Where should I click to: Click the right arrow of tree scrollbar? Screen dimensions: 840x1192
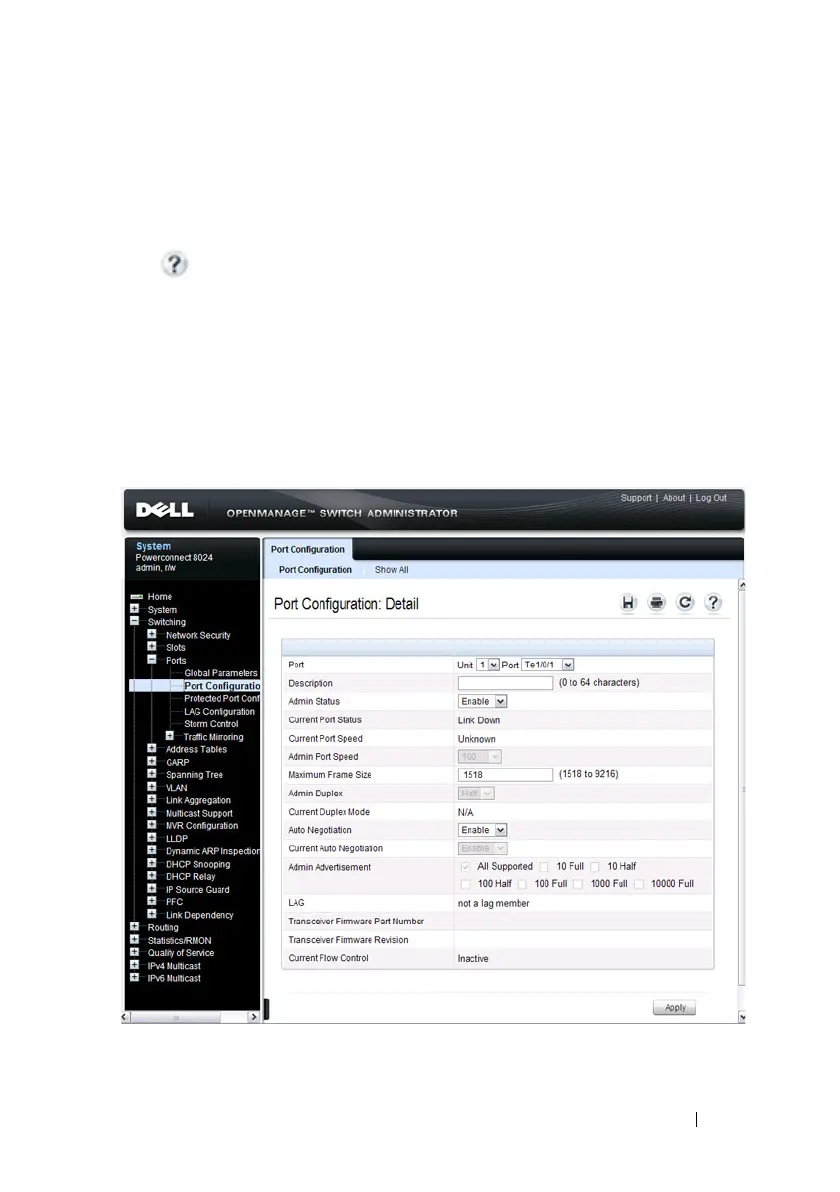coord(254,1017)
